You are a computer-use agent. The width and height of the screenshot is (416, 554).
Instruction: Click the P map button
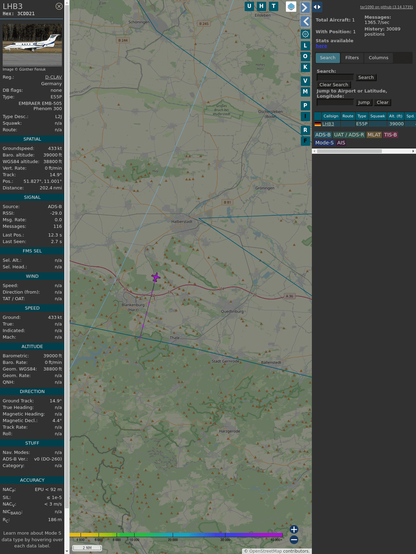[305, 105]
